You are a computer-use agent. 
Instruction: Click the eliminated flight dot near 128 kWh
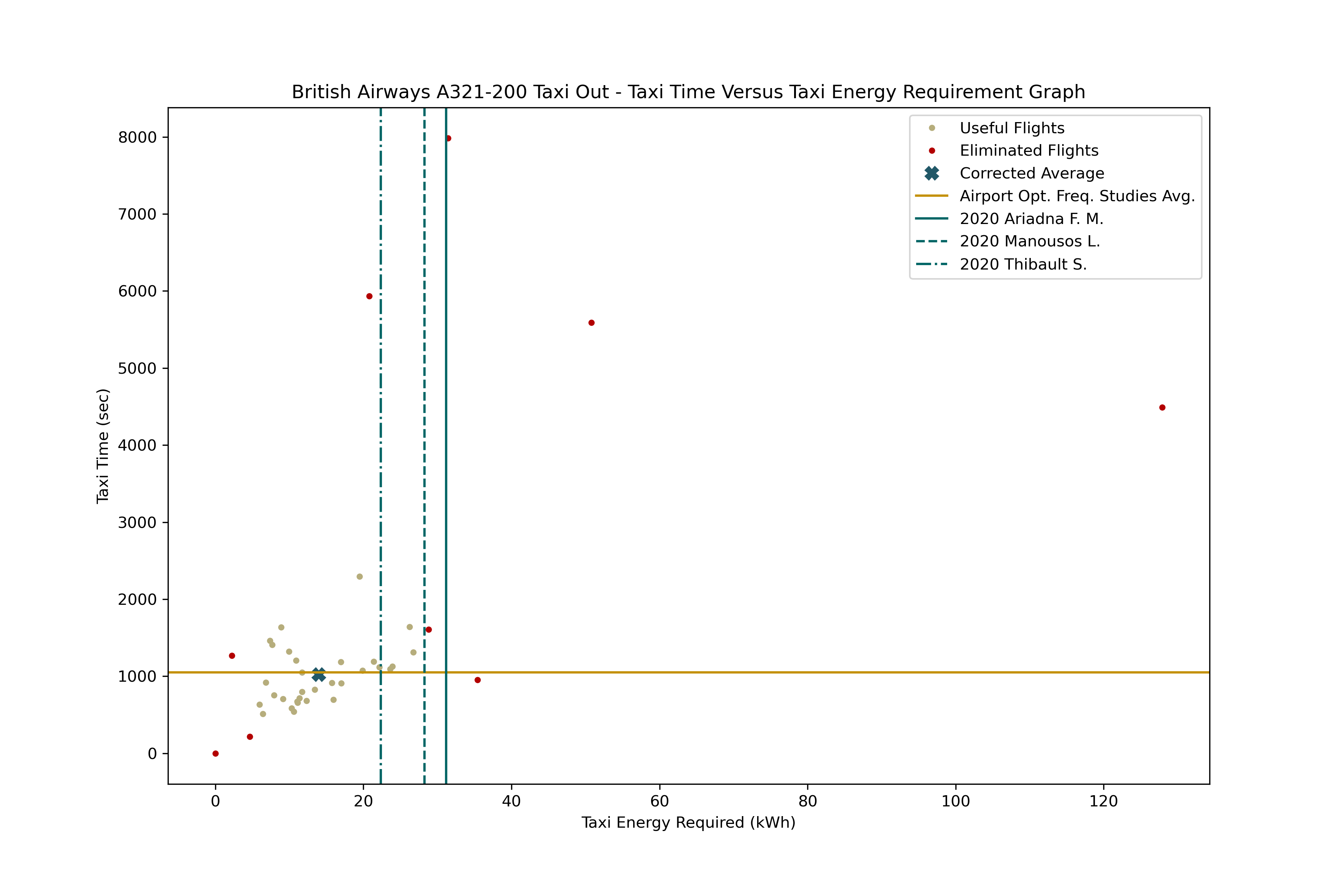point(1162,407)
